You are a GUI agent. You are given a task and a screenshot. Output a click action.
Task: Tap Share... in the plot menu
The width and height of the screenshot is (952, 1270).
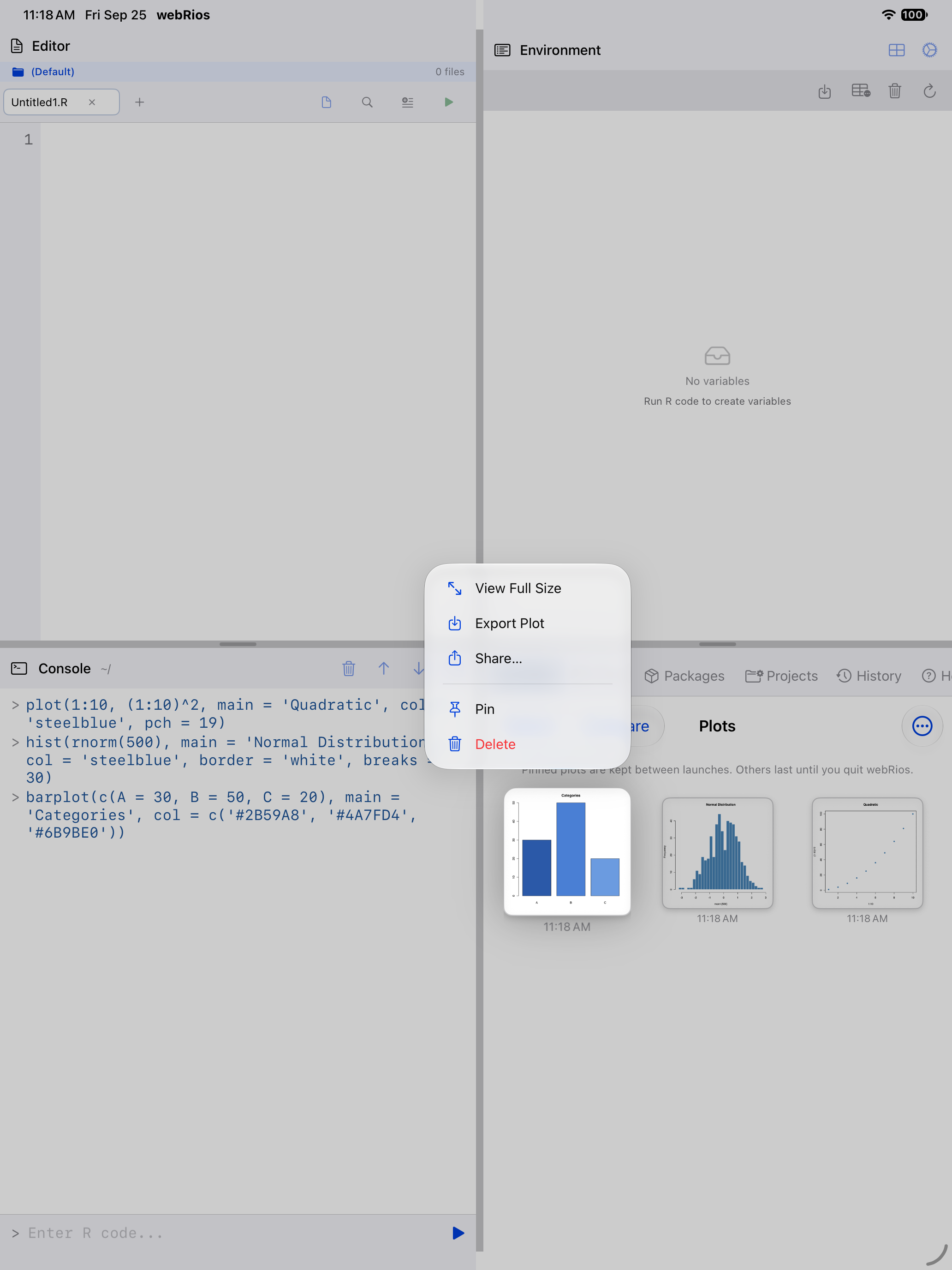[x=527, y=658]
